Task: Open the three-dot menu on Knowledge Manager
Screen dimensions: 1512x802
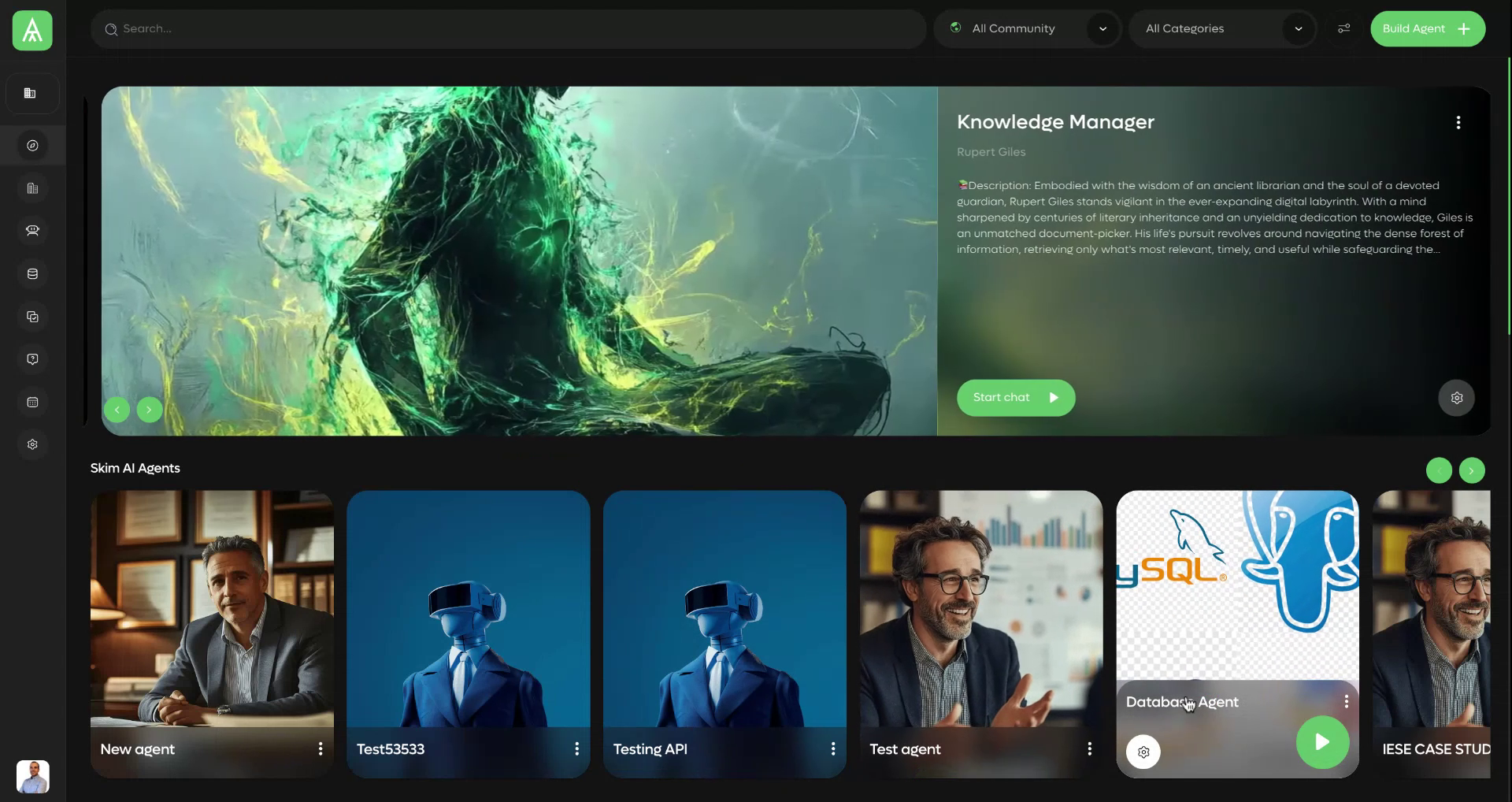Action: 1458,122
